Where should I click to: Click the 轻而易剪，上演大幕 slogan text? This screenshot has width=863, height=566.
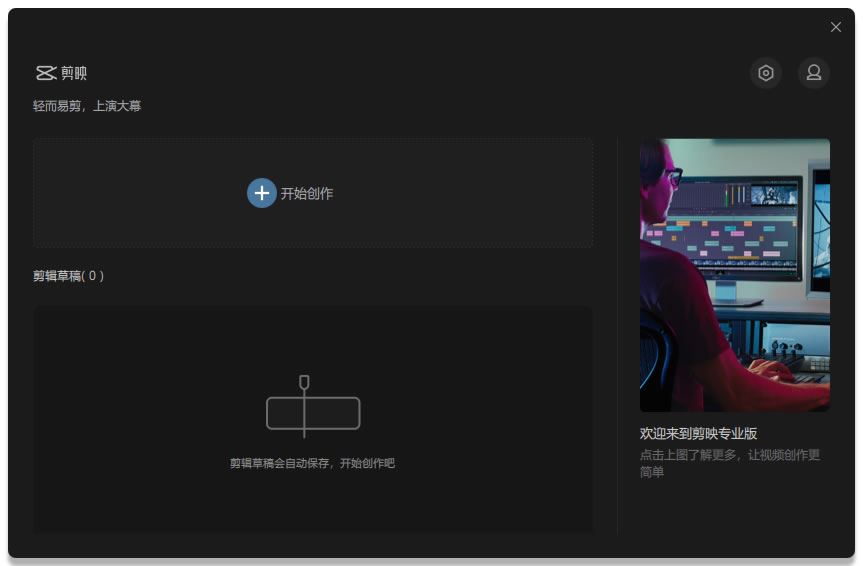click(x=87, y=106)
